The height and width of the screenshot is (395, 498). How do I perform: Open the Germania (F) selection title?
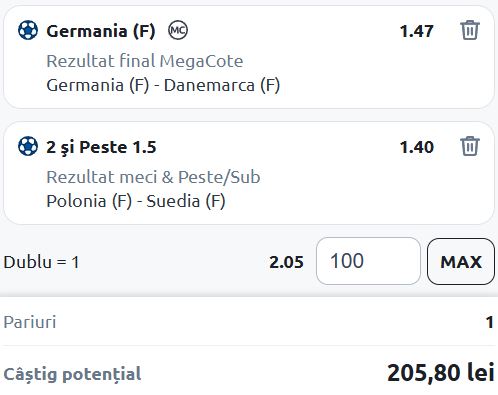(101, 31)
